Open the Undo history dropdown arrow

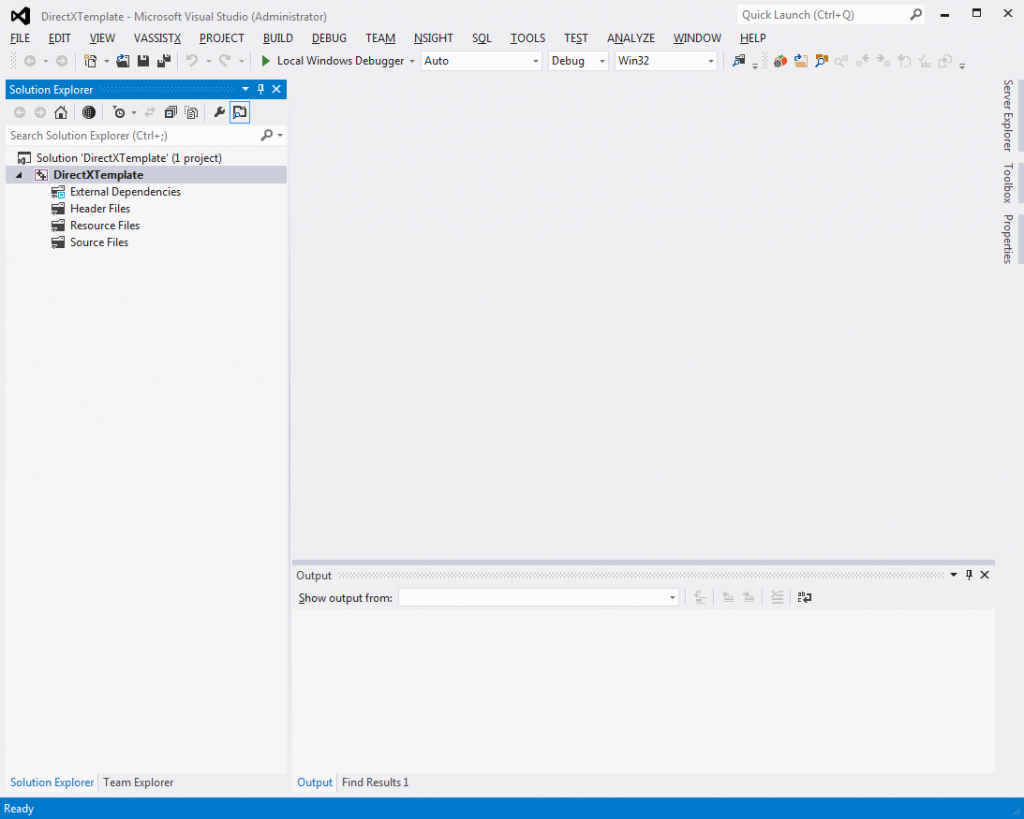[208, 61]
